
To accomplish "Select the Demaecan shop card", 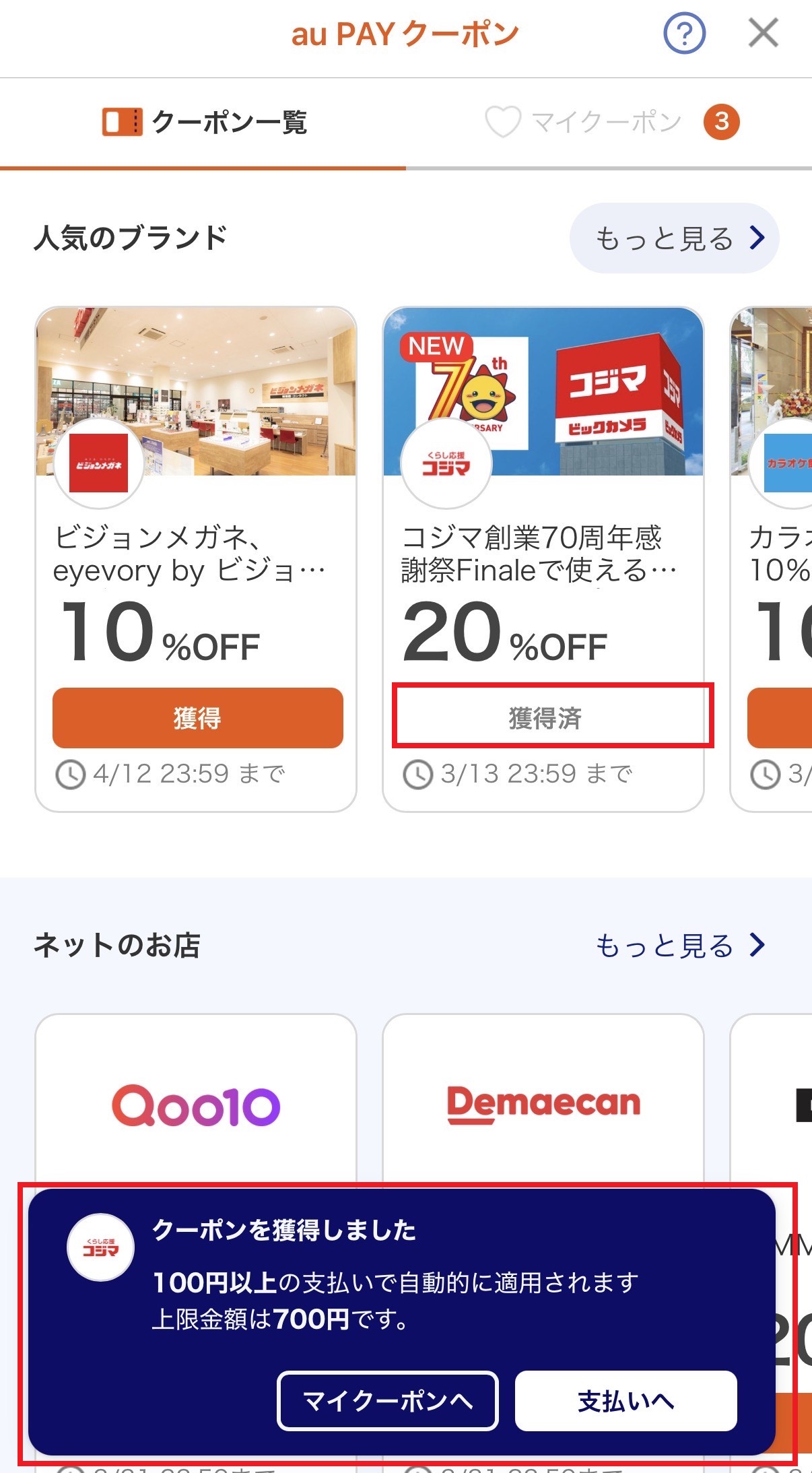I will tap(543, 1105).
